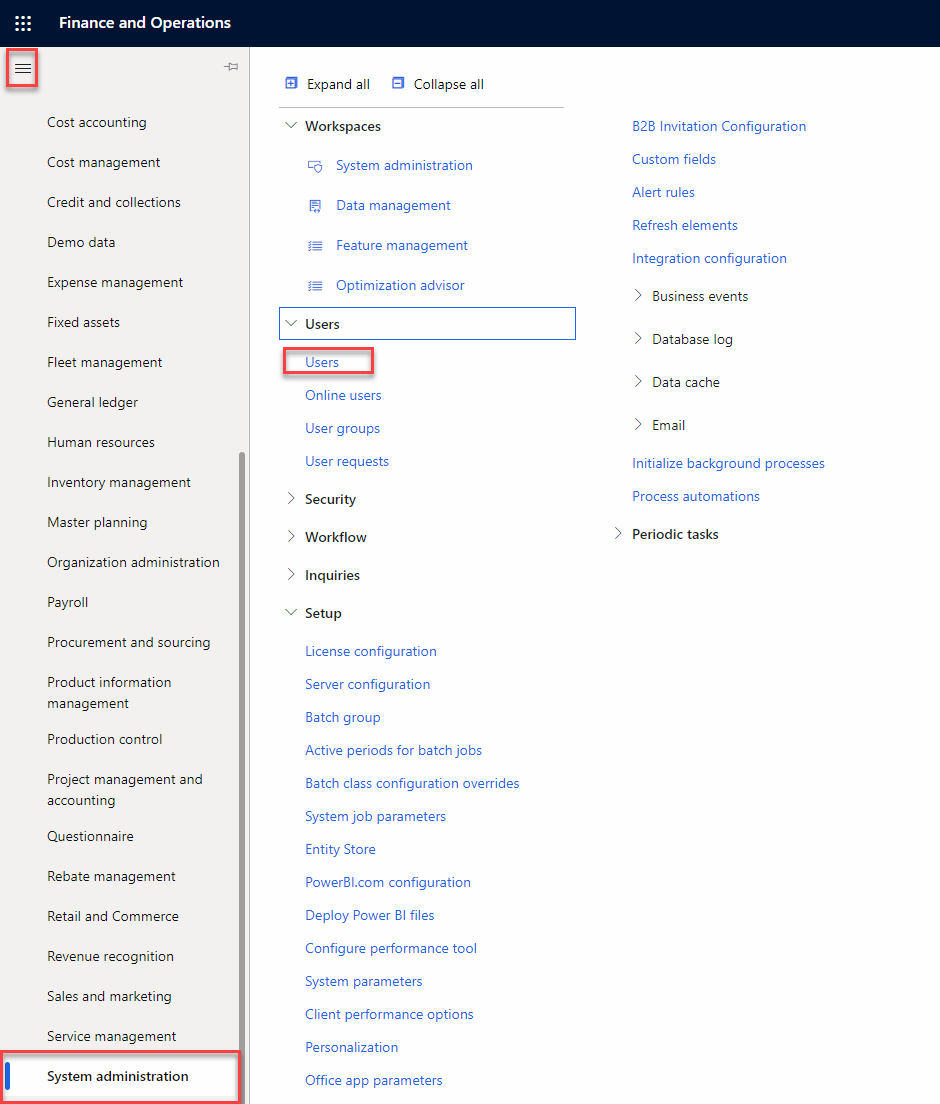The height and width of the screenshot is (1104, 940).
Task: Select General ledger module in sidebar
Action: pyautogui.click(x=92, y=402)
